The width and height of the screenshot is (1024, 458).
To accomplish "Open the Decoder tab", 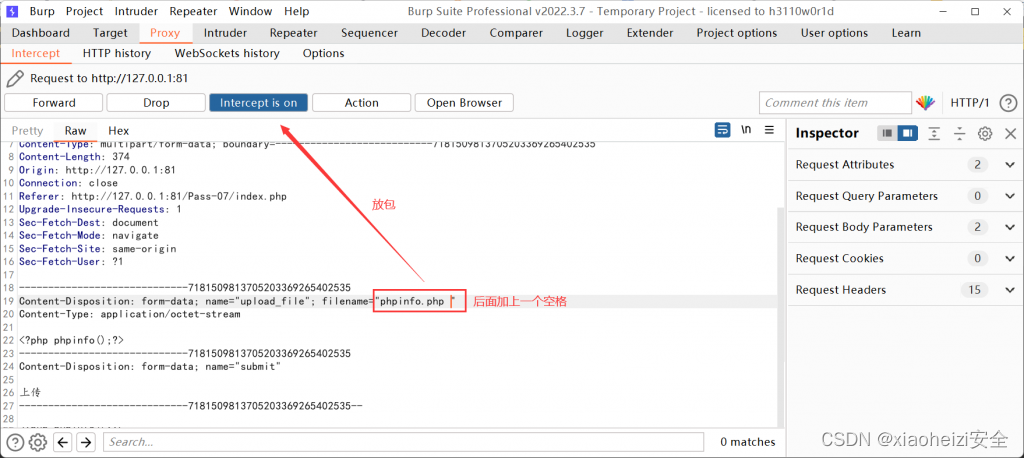I will [x=442, y=33].
